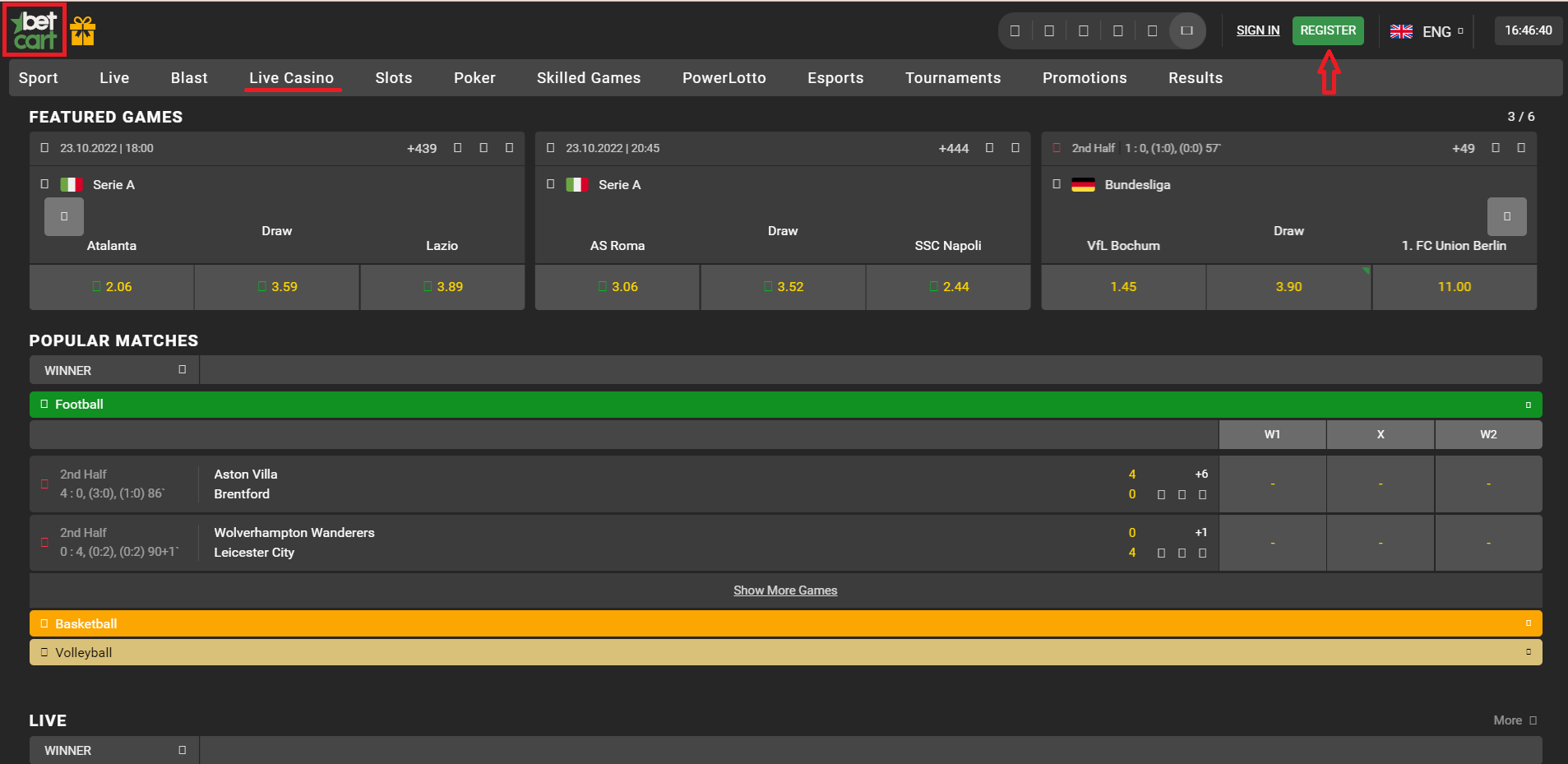Open the gift box bonus icon
The height and width of the screenshot is (764, 1568).
(x=82, y=31)
